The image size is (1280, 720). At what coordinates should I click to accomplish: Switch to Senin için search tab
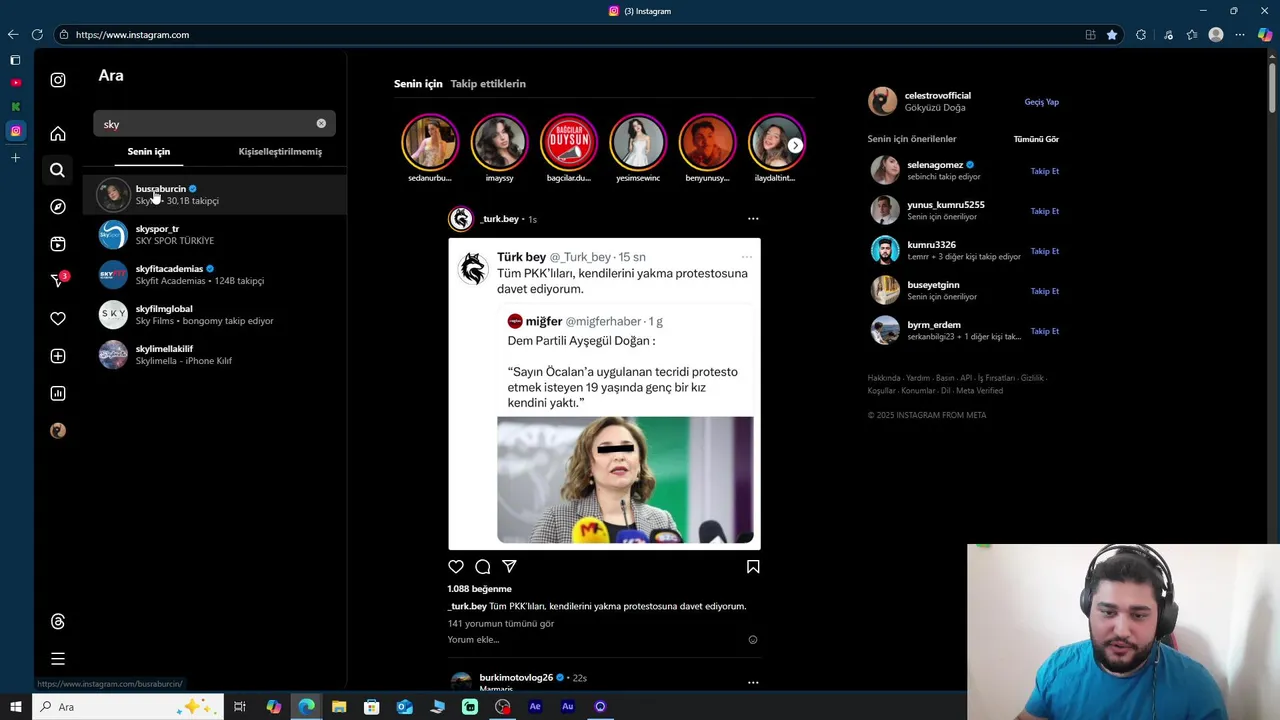149,152
